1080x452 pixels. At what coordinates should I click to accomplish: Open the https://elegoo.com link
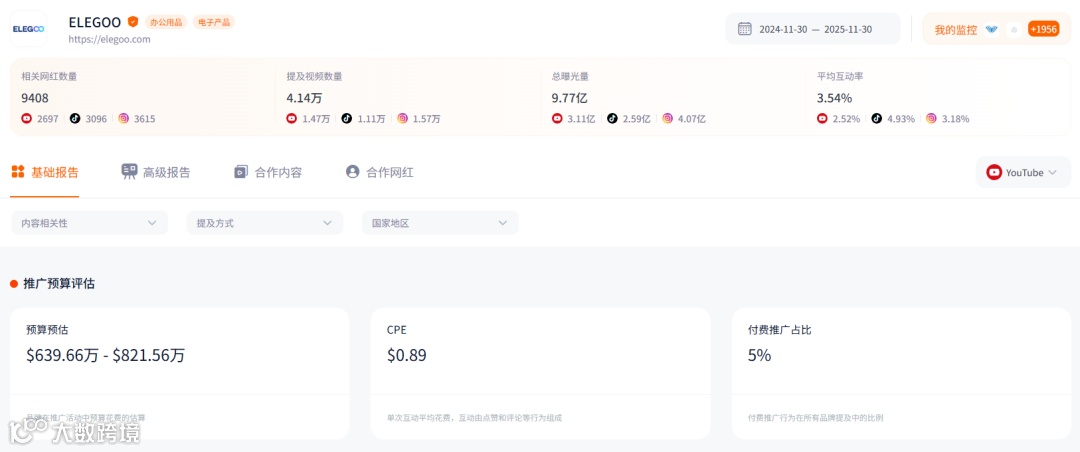(x=110, y=39)
